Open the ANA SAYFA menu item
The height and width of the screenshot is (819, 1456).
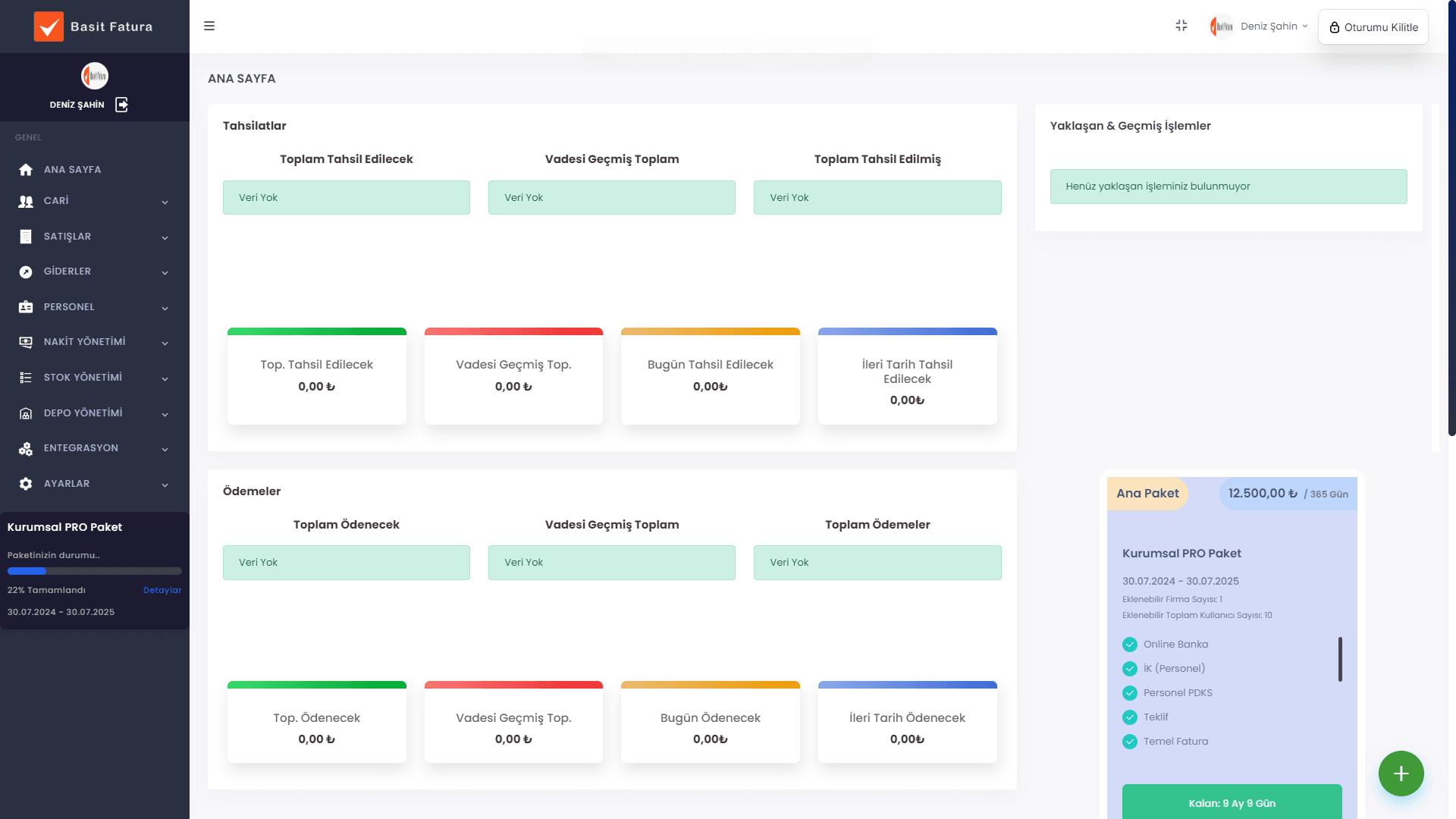click(95, 170)
